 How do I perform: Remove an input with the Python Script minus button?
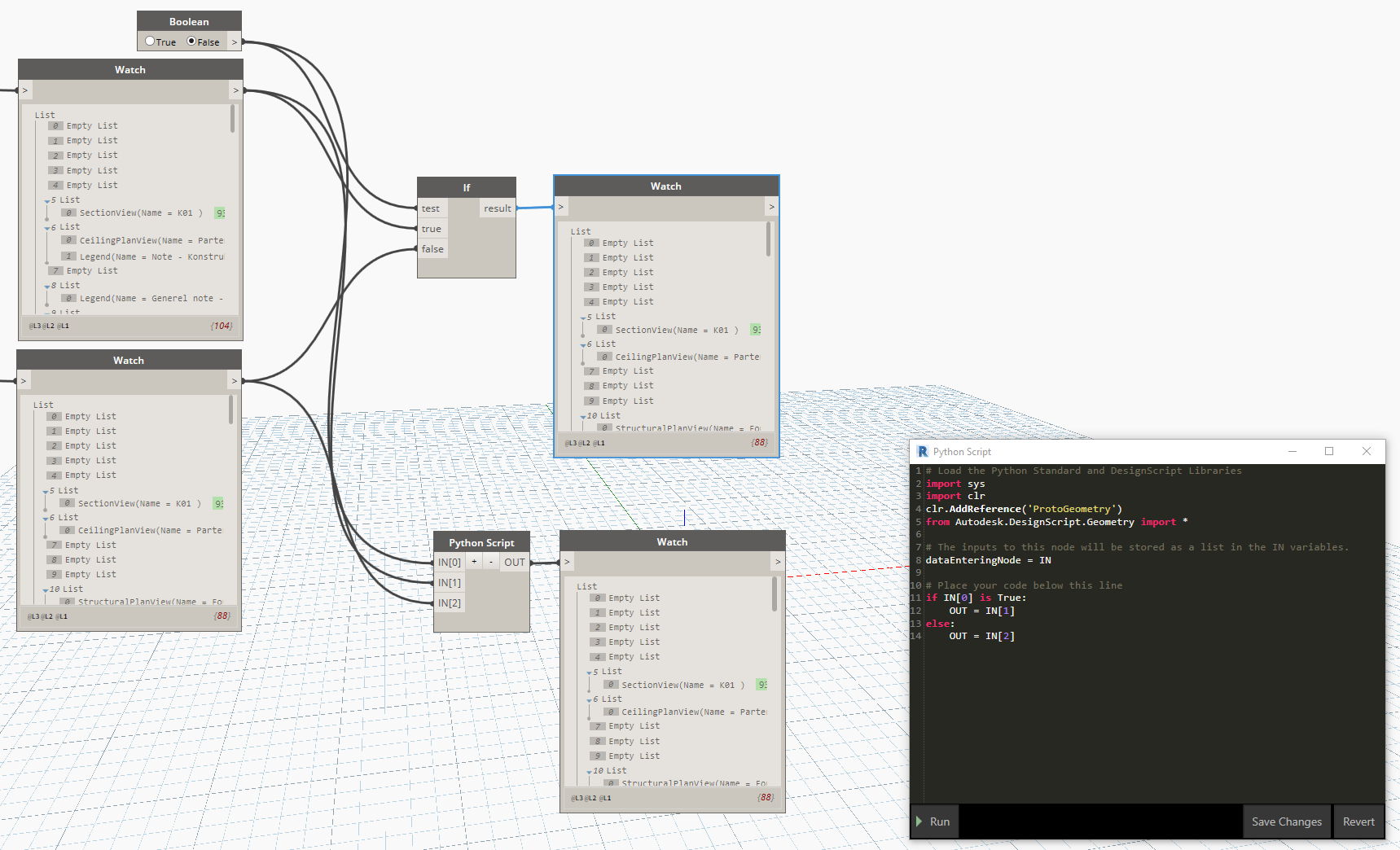point(491,562)
